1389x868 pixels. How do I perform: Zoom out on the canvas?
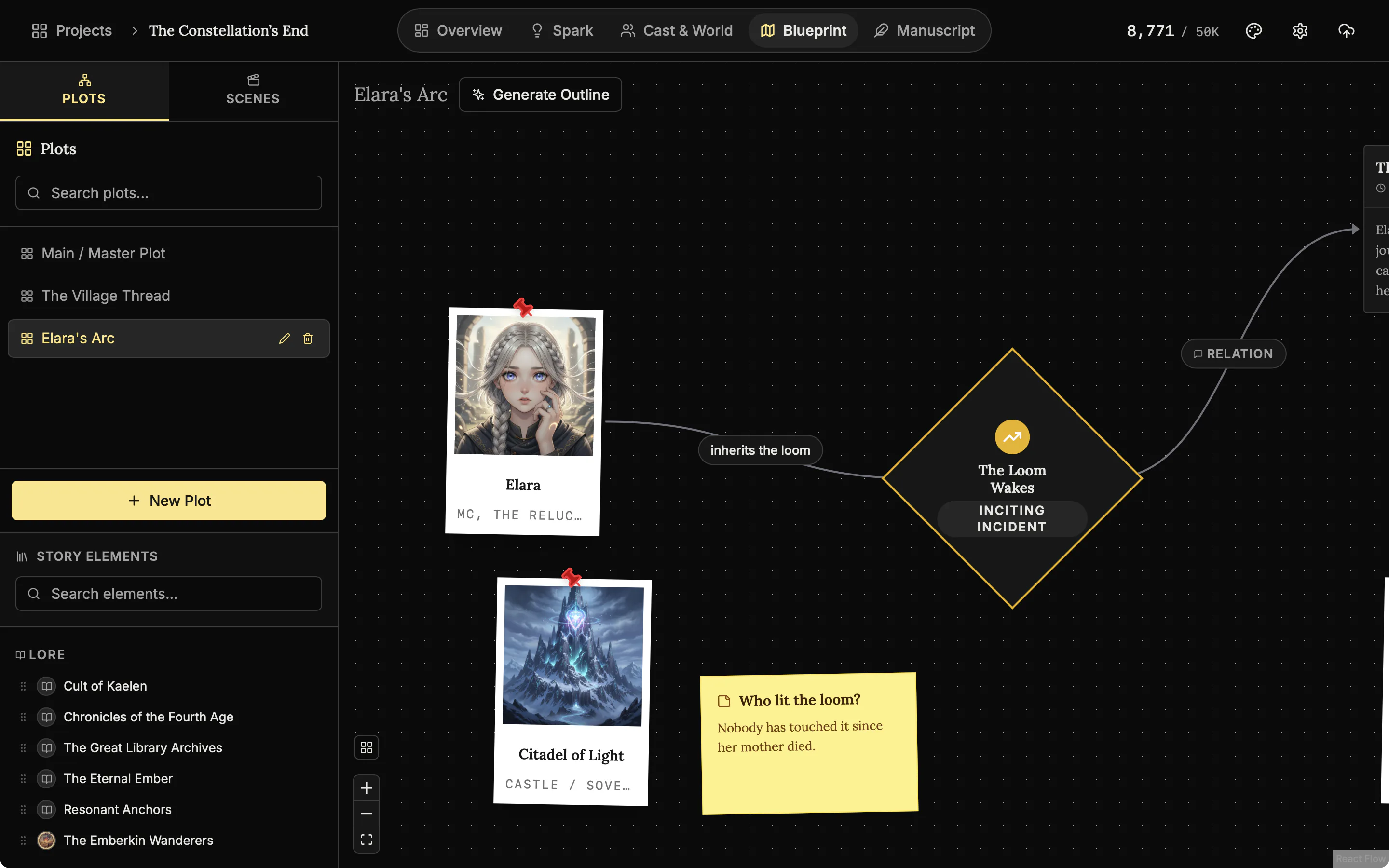coord(366,814)
